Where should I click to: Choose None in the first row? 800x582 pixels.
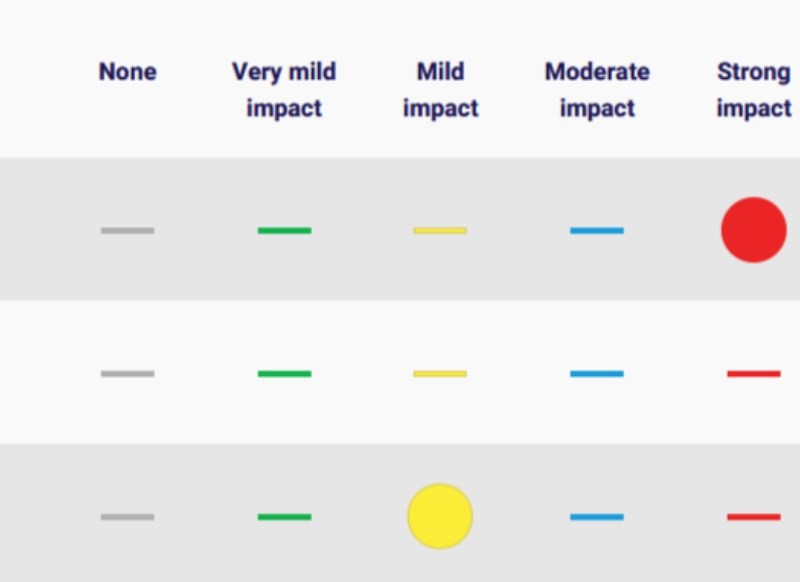127,230
